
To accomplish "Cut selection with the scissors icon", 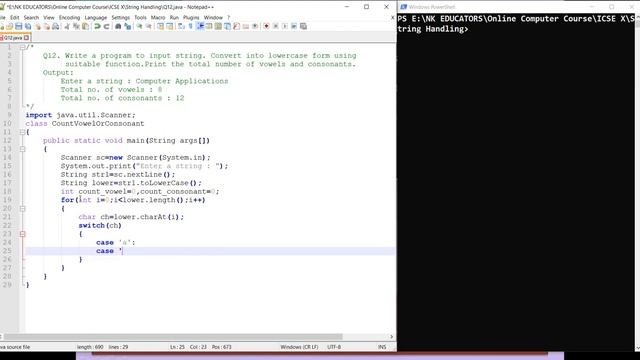I will click(67, 27).
